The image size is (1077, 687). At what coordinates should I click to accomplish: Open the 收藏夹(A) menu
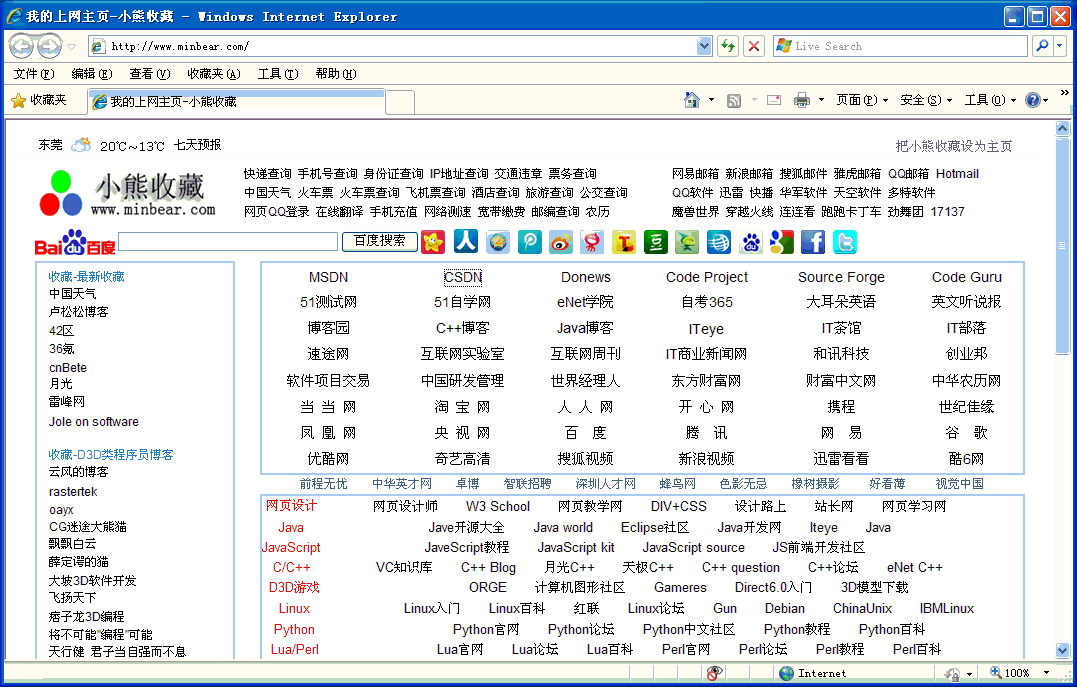point(213,74)
